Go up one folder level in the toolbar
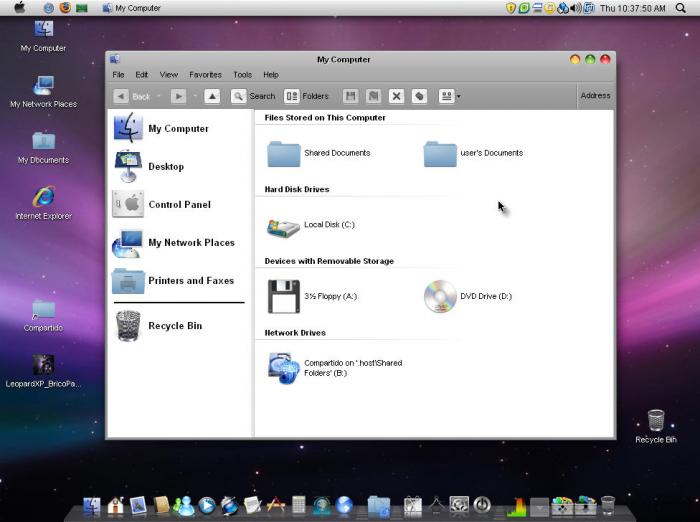 coord(212,96)
